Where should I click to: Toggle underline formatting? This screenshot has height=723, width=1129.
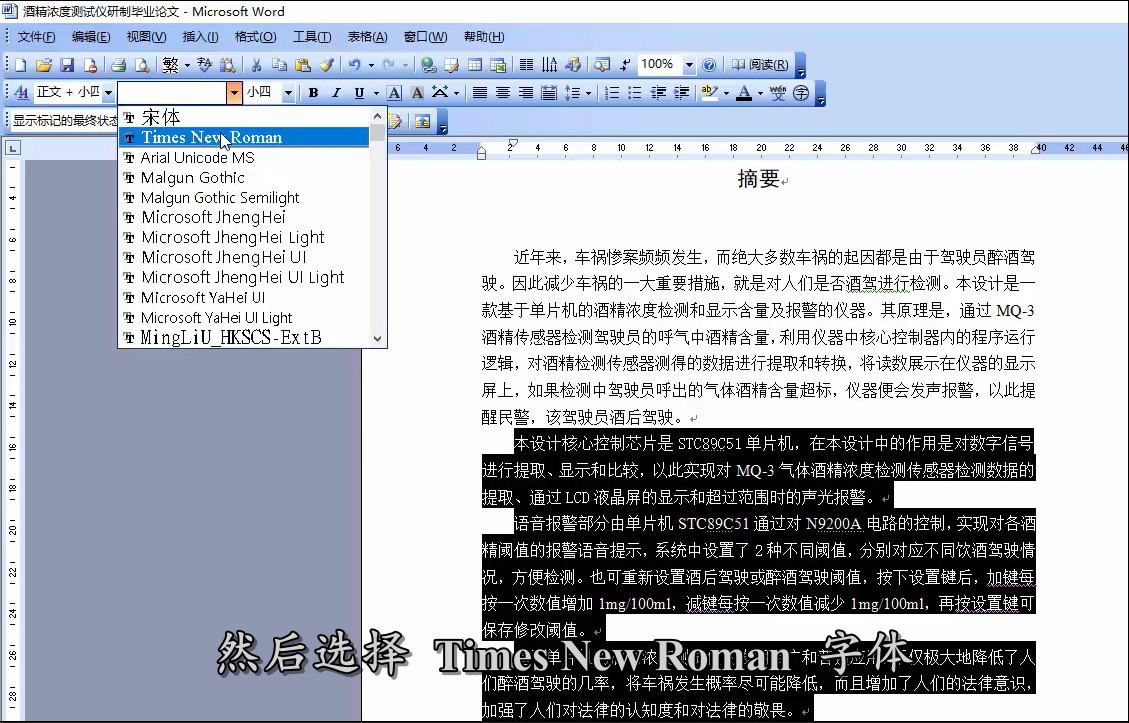point(359,93)
